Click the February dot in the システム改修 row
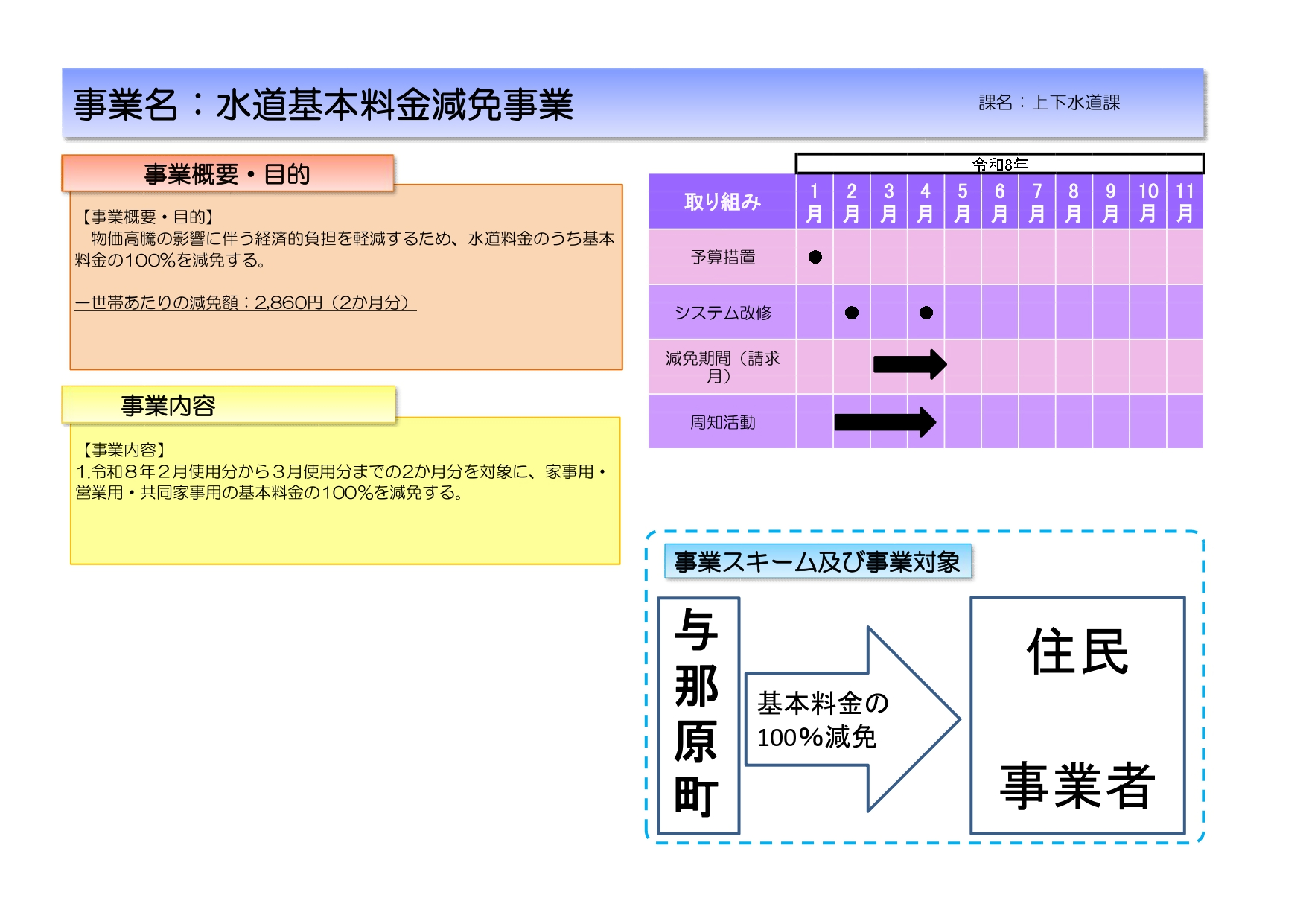The image size is (1306, 924). (852, 313)
